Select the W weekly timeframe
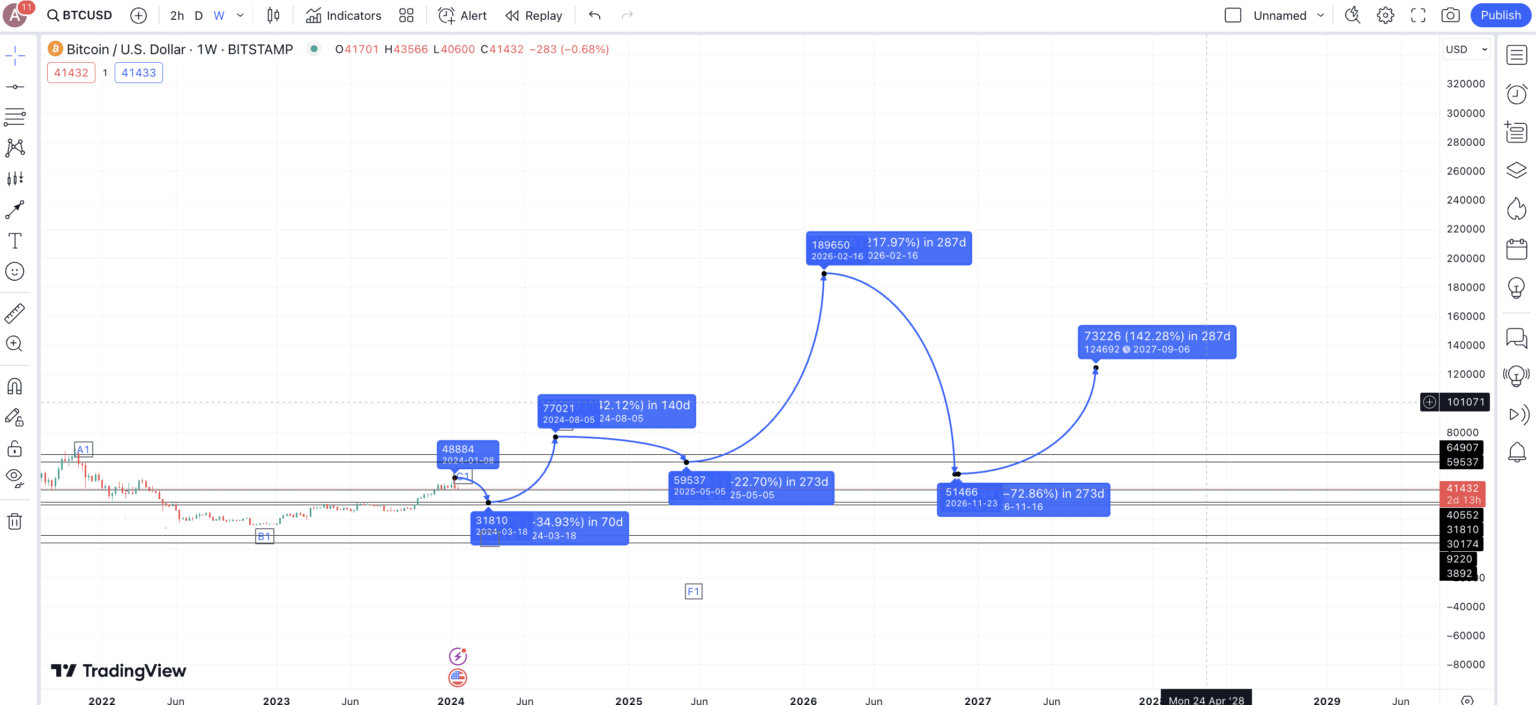Image resolution: width=1536 pixels, height=705 pixels. (x=219, y=15)
